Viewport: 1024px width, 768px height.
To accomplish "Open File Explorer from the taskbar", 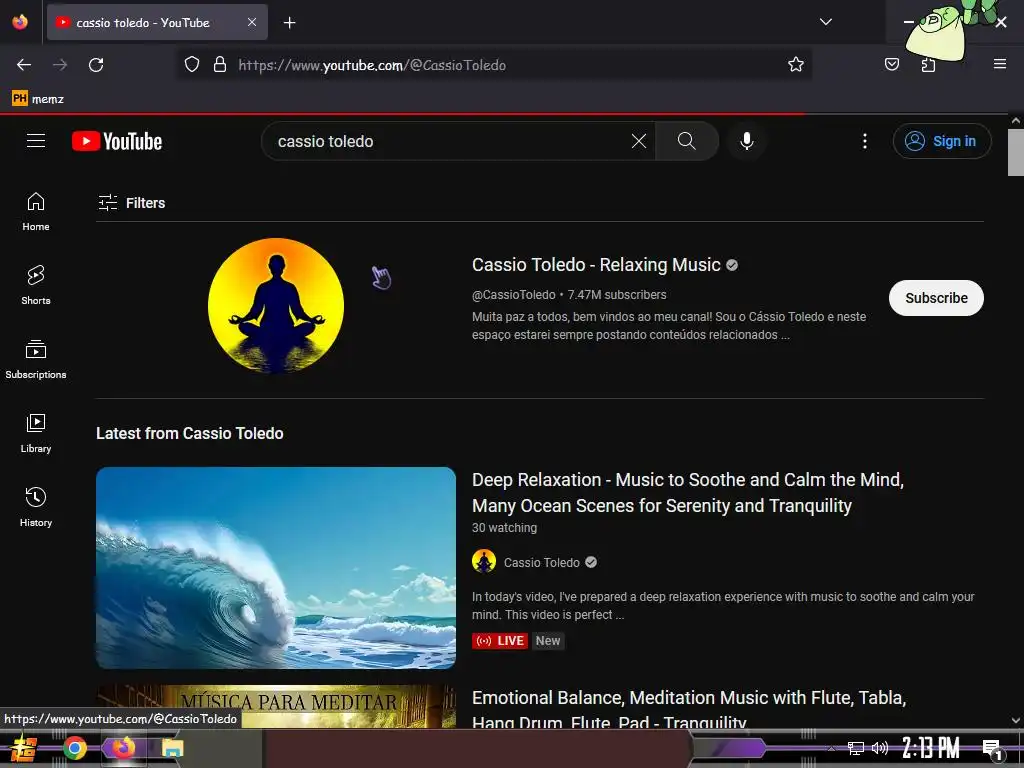I will (172, 748).
